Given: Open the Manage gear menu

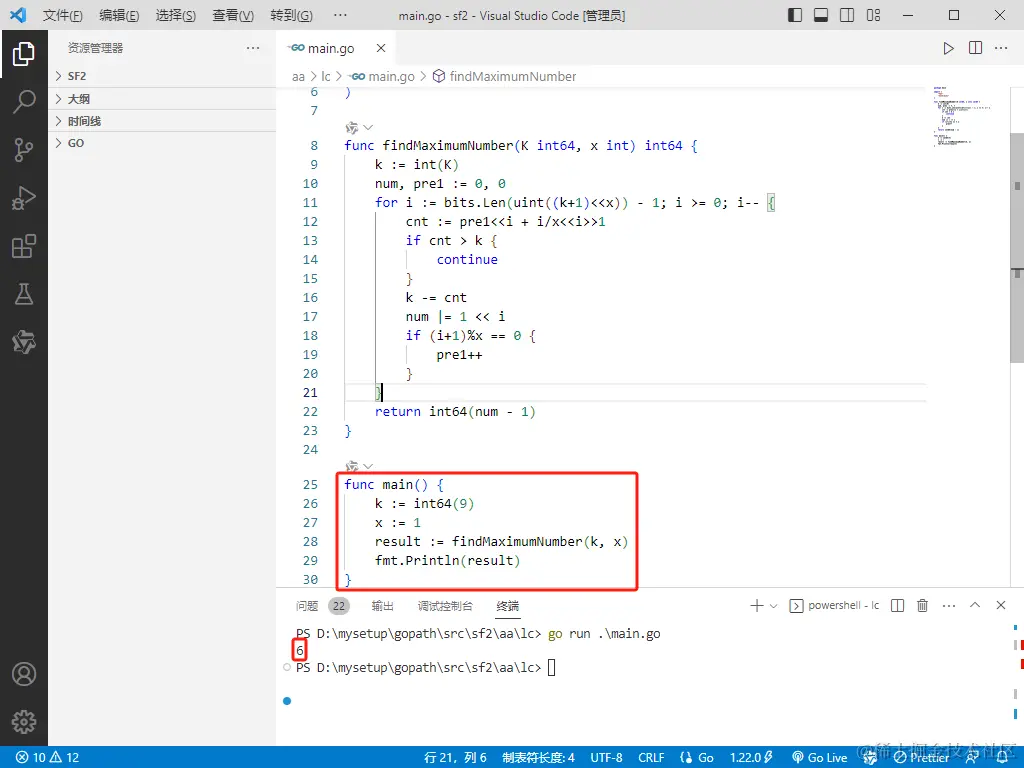Looking at the screenshot, I should [24, 722].
